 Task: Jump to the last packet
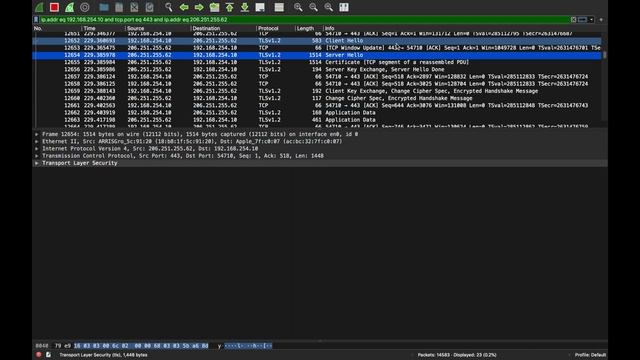point(244,7)
